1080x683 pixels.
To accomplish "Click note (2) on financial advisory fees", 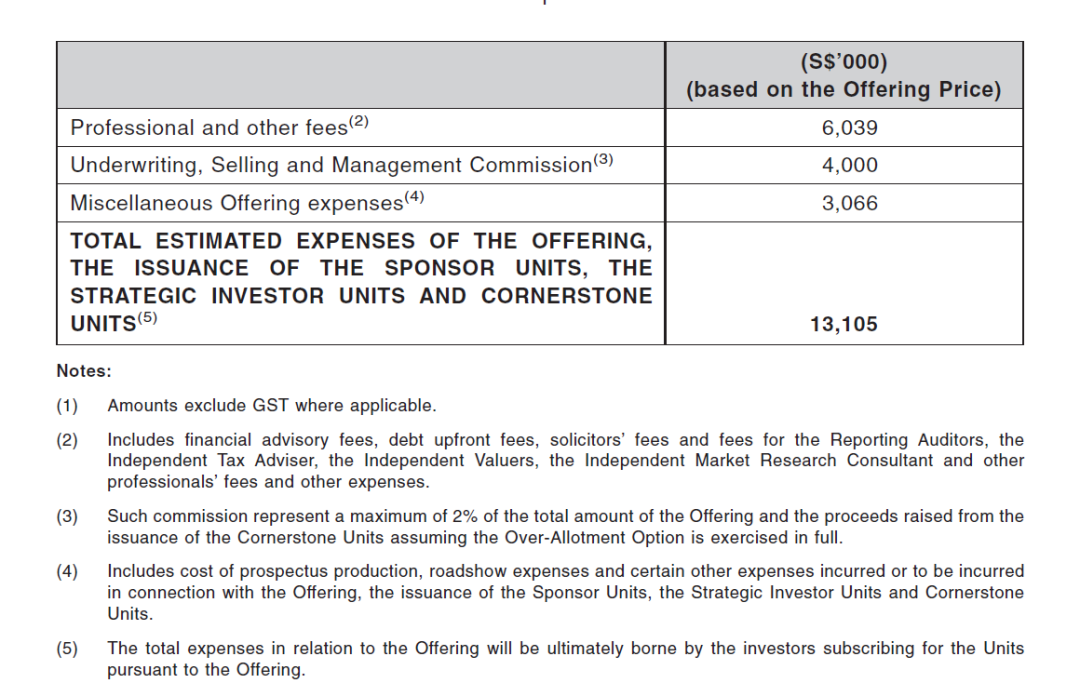I will (565, 461).
